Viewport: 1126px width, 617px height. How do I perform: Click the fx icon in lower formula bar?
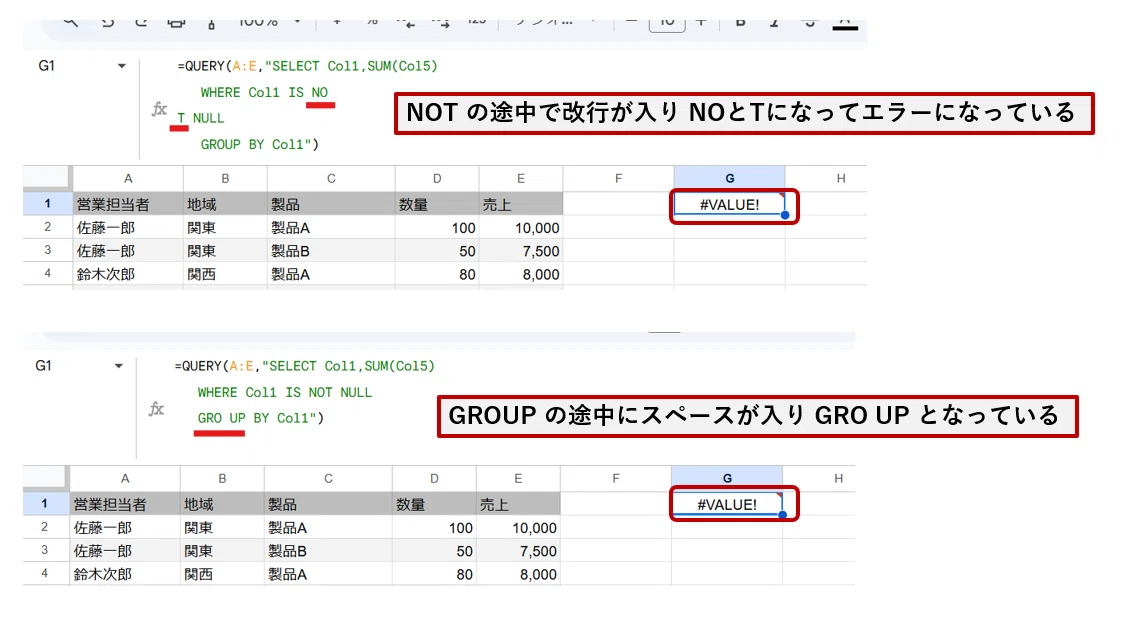[156, 409]
